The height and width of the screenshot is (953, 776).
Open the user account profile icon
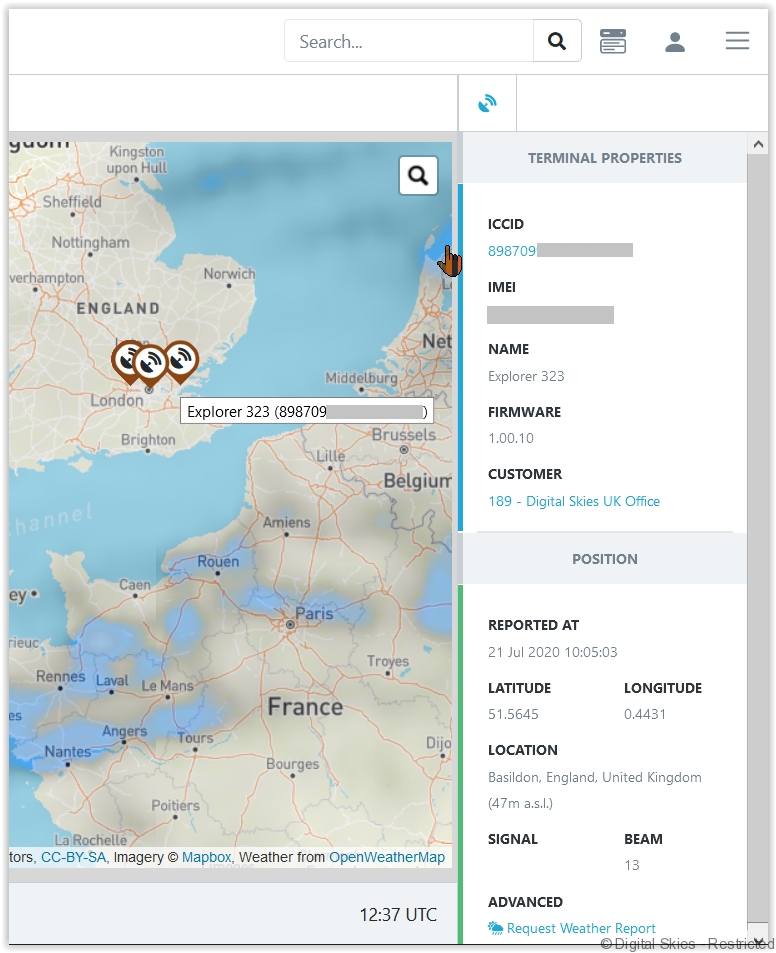coord(675,42)
